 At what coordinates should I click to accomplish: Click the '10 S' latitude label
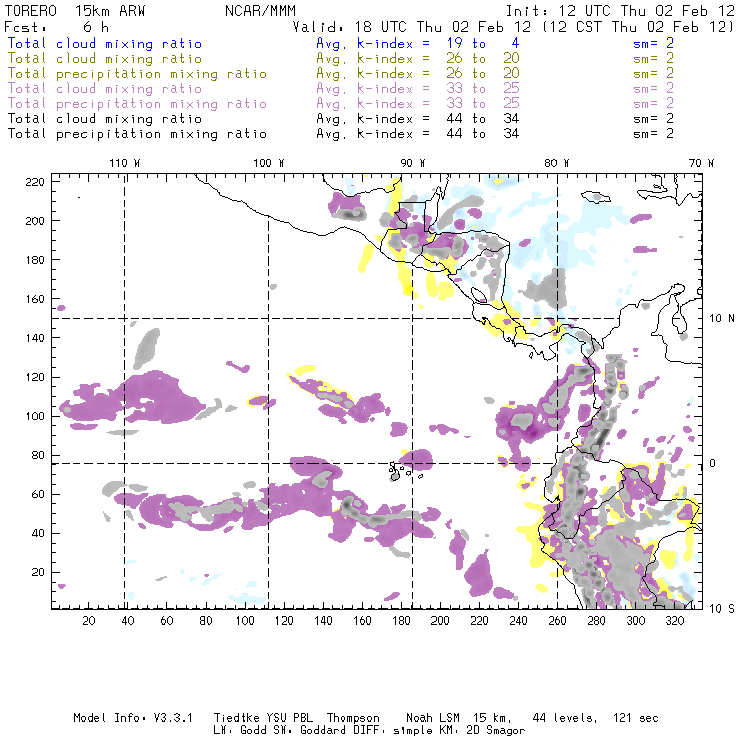coord(722,609)
